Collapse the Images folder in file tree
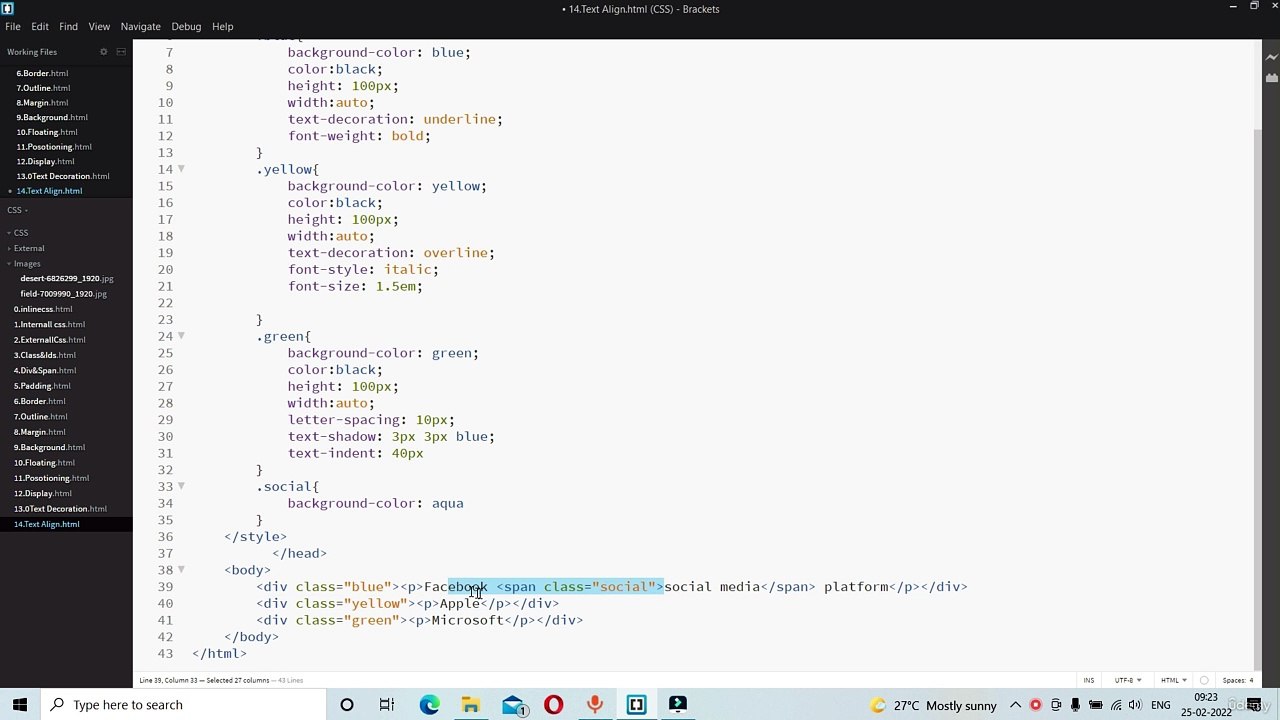The height and width of the screenshot is (720, 1280). click(26, 264)
